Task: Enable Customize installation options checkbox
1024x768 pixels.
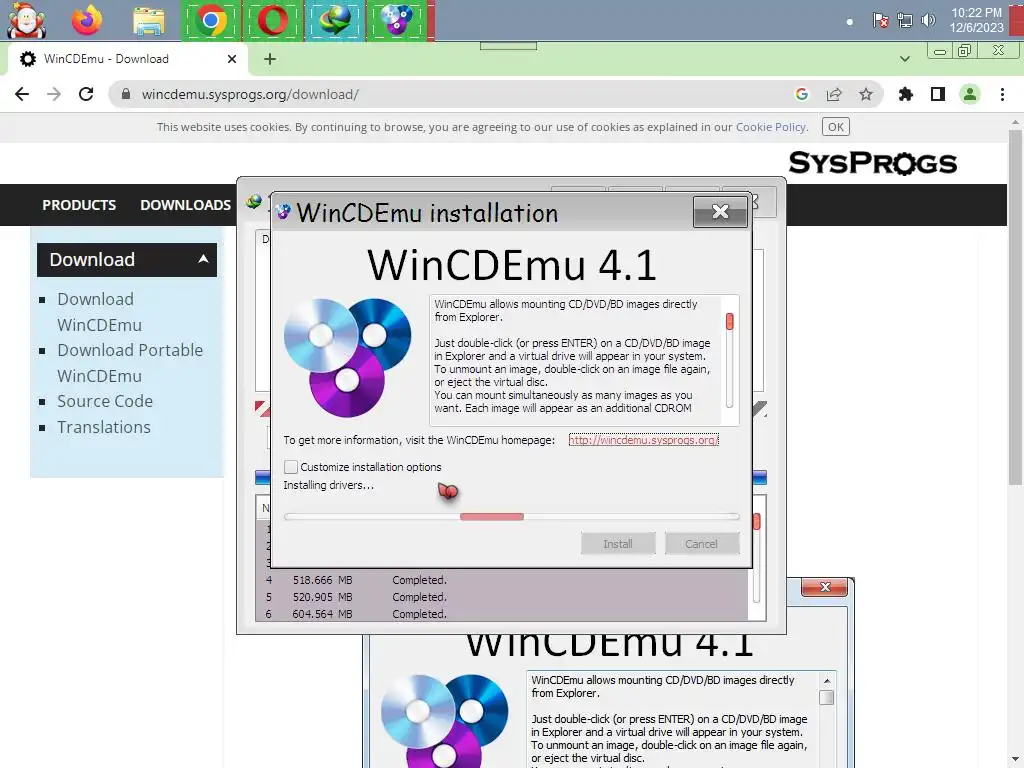Action: tap(291, 467)
